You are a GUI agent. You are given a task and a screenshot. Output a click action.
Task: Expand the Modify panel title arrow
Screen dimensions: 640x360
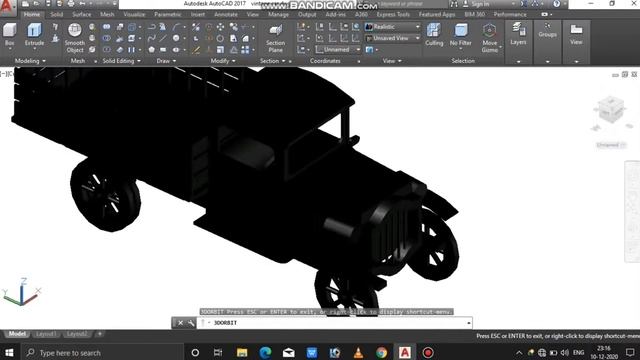233,61
